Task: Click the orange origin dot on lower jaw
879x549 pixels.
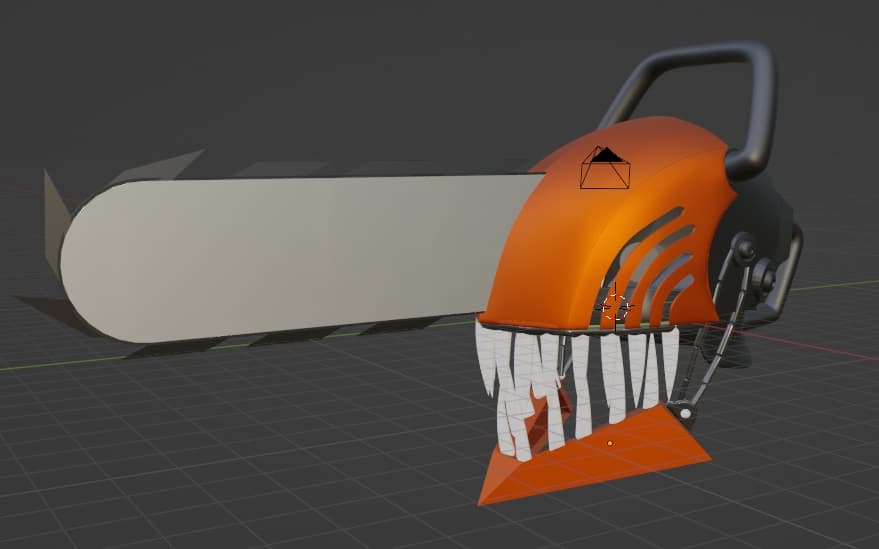Action: click(610, 443)
